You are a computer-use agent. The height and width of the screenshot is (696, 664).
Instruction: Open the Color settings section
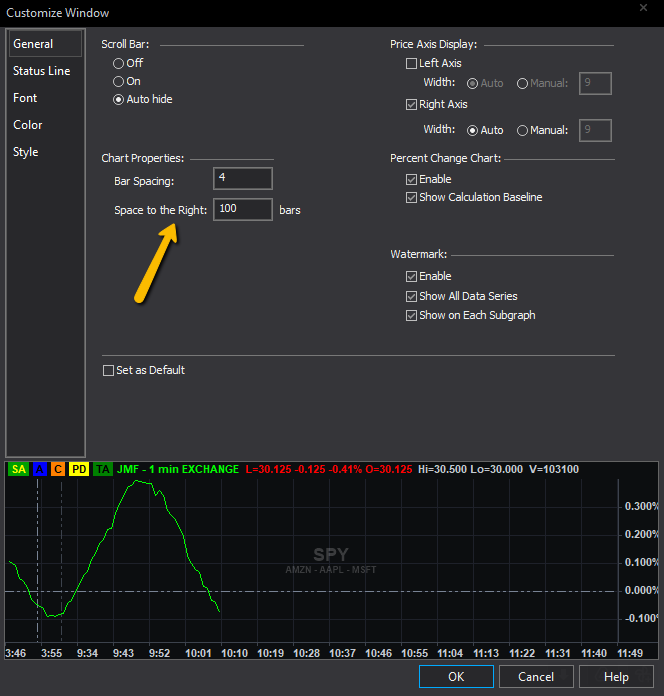[28, 125]
